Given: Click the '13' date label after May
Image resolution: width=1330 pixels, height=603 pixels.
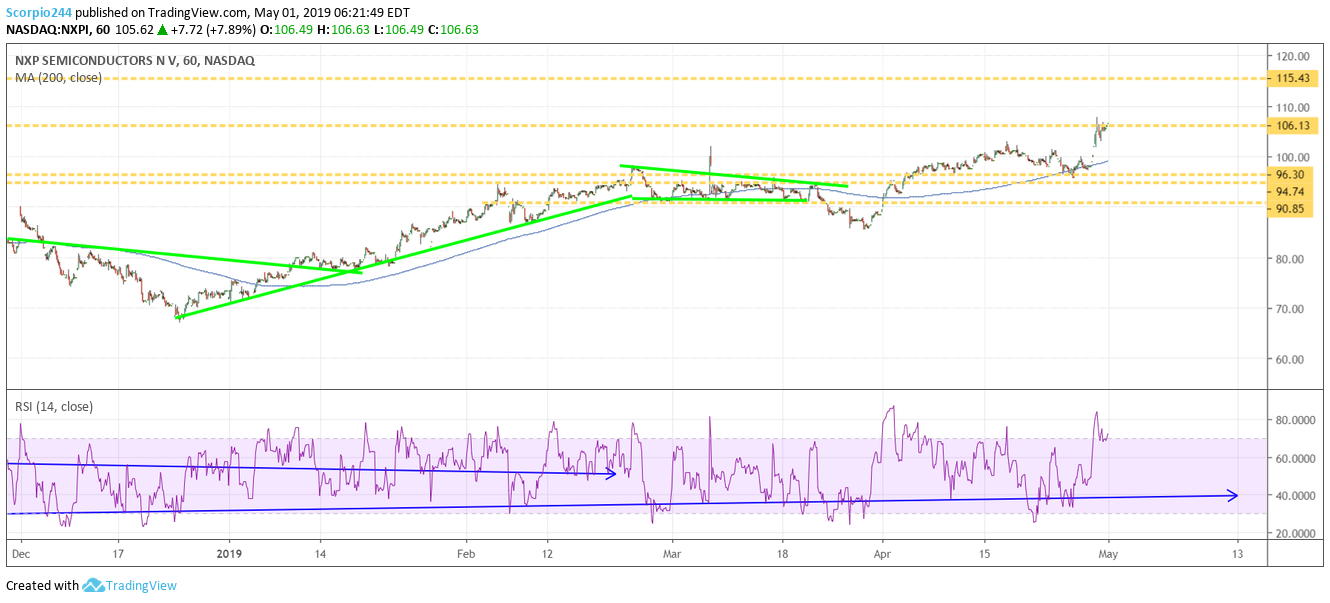Looking at the screenshot, I should pyautogui.click(x=1236, y=553).
